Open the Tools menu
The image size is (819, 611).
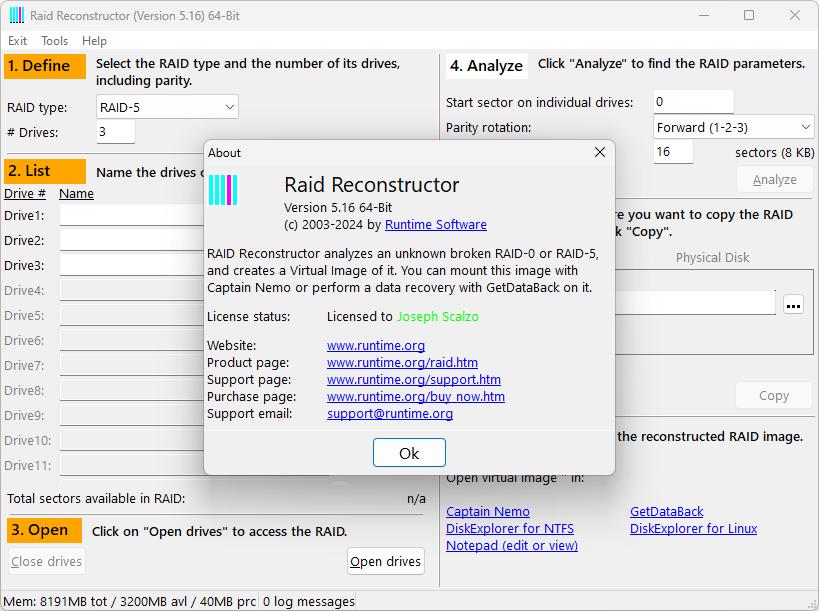tap(54, 41)
